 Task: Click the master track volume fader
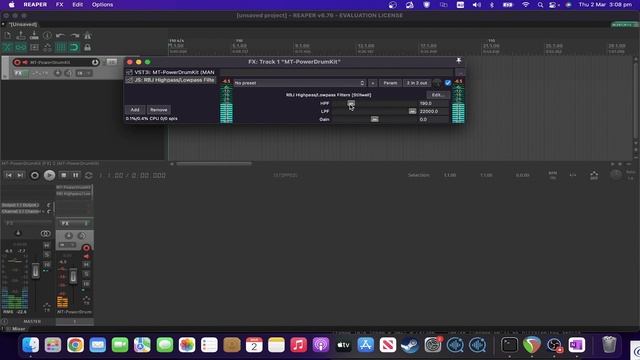tap(36, 271)
